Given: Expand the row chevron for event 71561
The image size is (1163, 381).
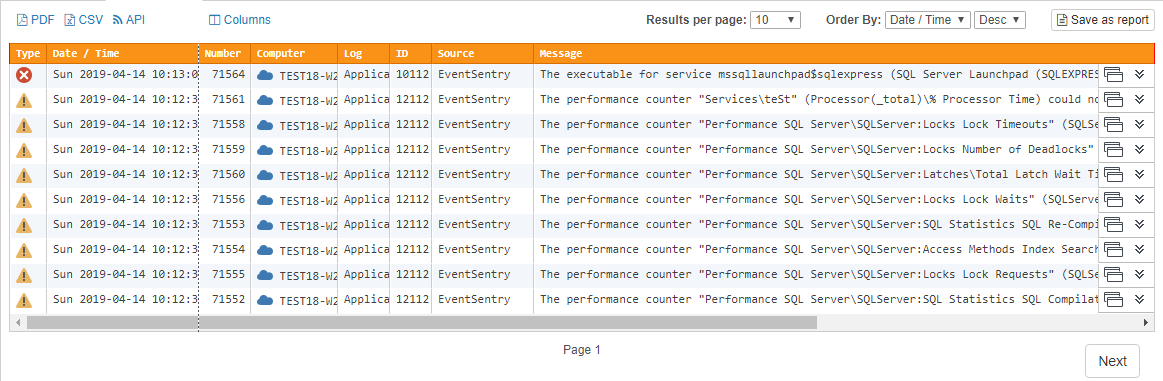Looking at the screenshot, I should pos(1141,99).
